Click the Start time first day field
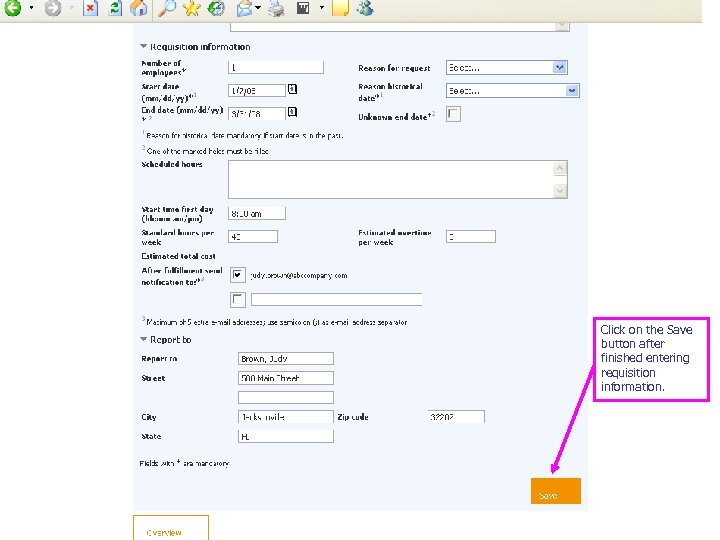This screenshot has width=720, height=540. click(x=257, y=213)
